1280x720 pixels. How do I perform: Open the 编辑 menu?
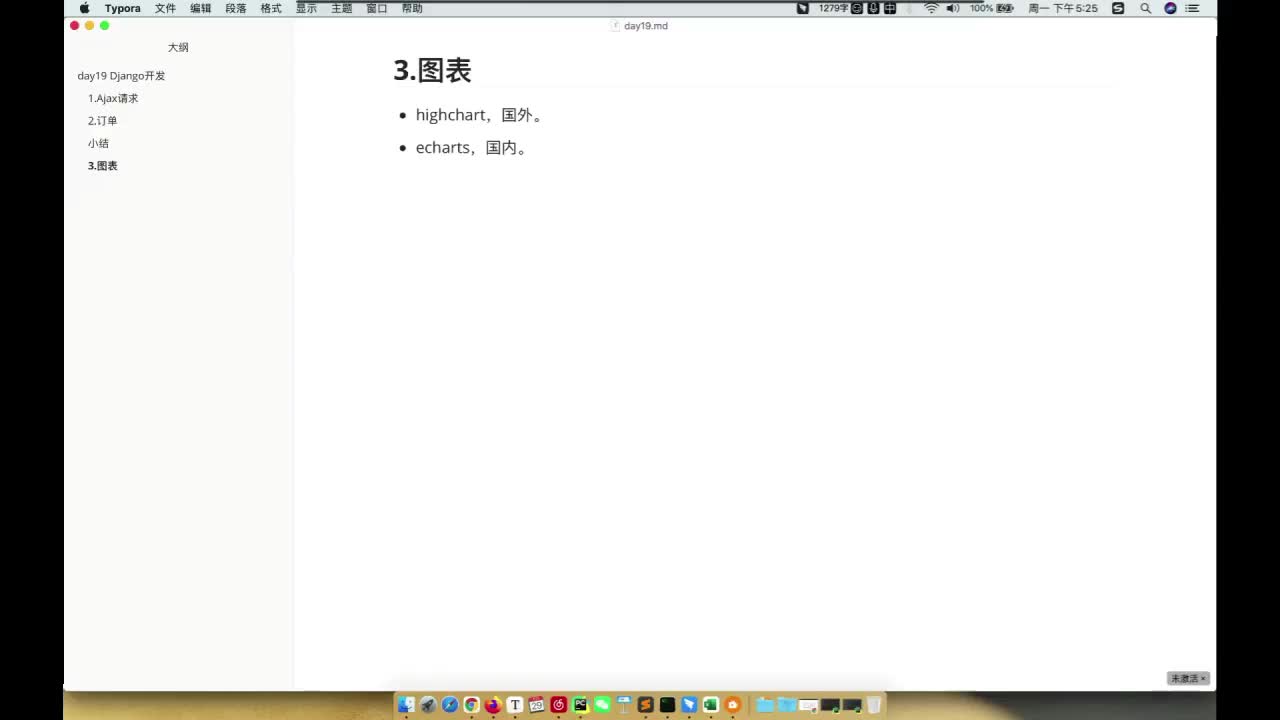coord(201,8)
